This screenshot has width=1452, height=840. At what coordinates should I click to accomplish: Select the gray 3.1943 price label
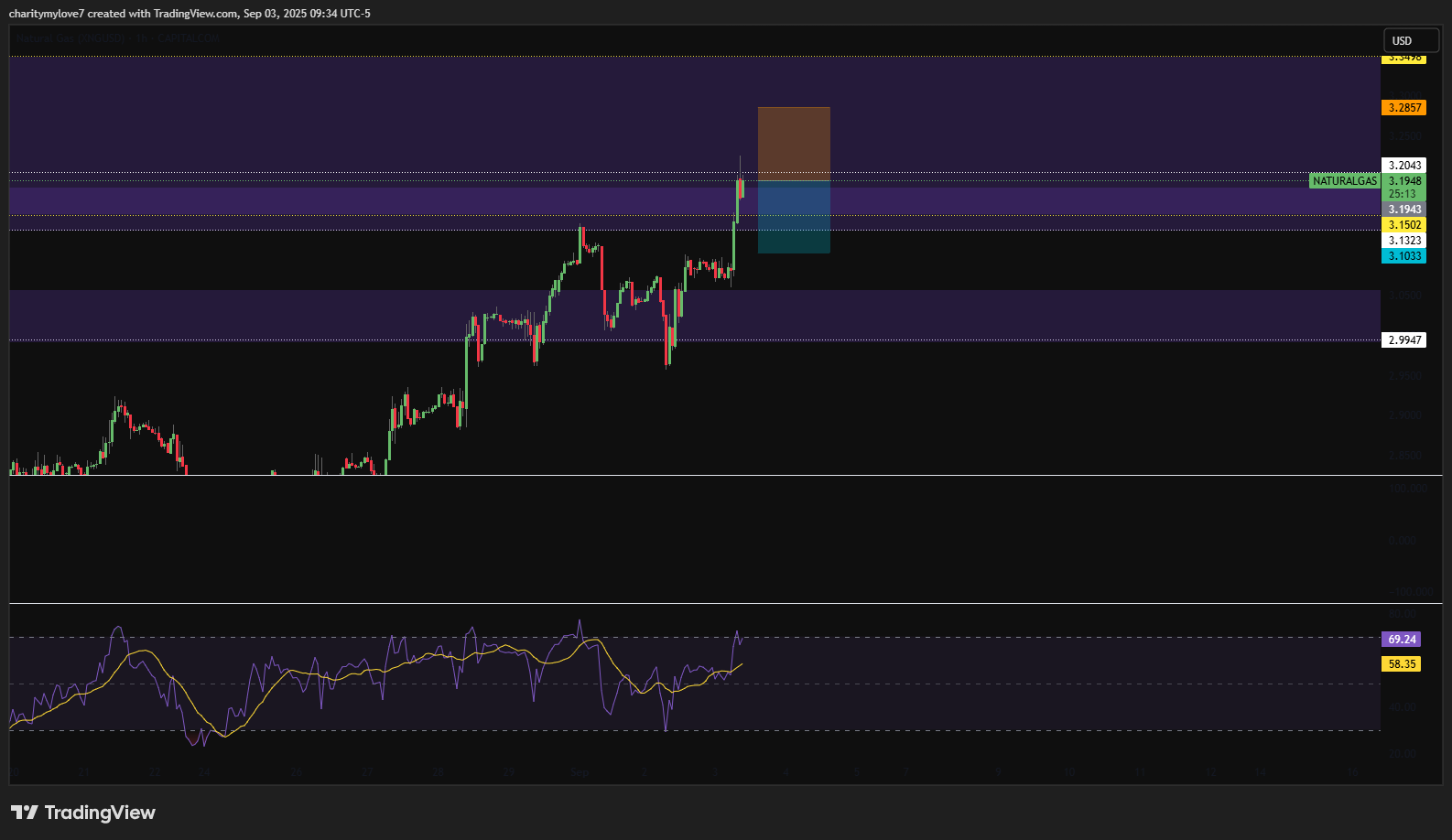(1403, 210)
